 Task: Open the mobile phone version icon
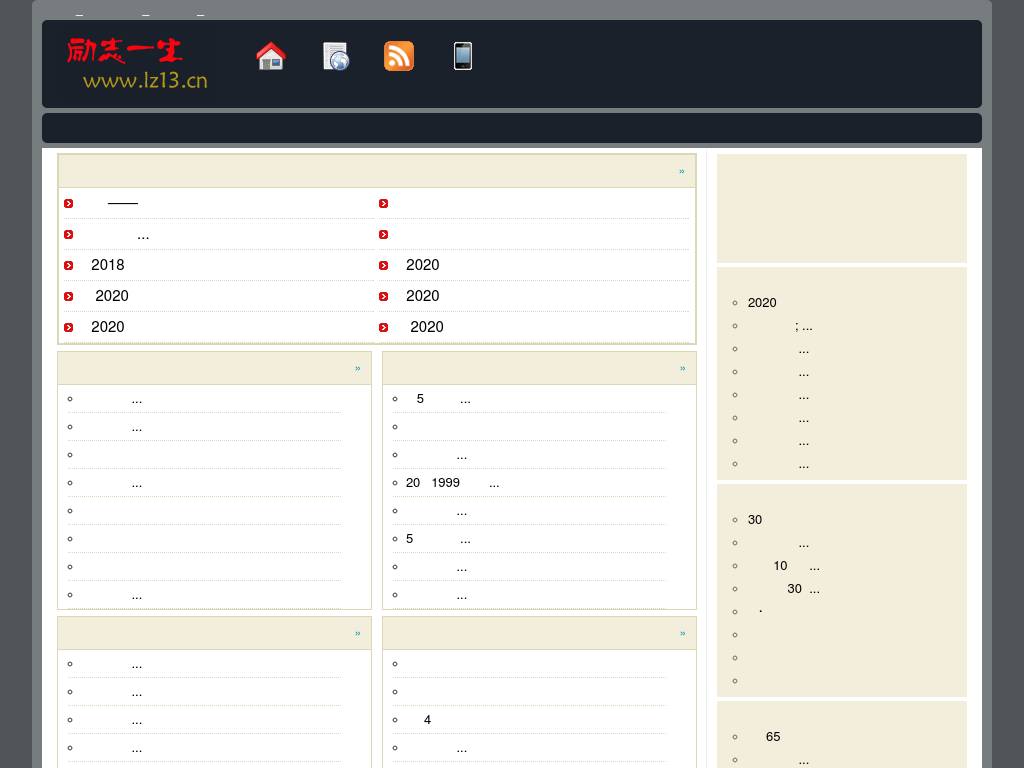pyautogui.click(x=462, y=56)
